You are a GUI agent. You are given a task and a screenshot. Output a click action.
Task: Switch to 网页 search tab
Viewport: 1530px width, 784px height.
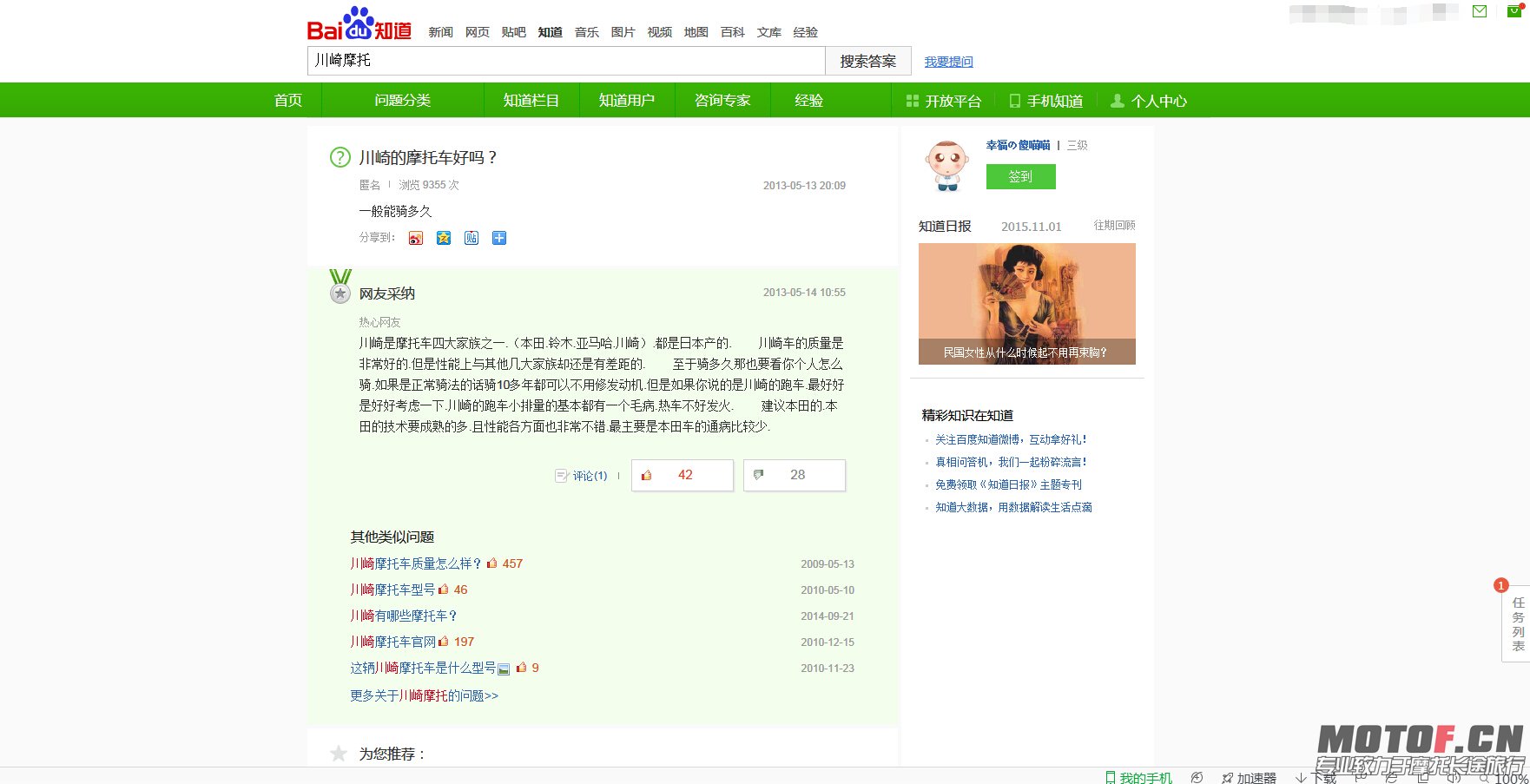(x=478, y=32)
